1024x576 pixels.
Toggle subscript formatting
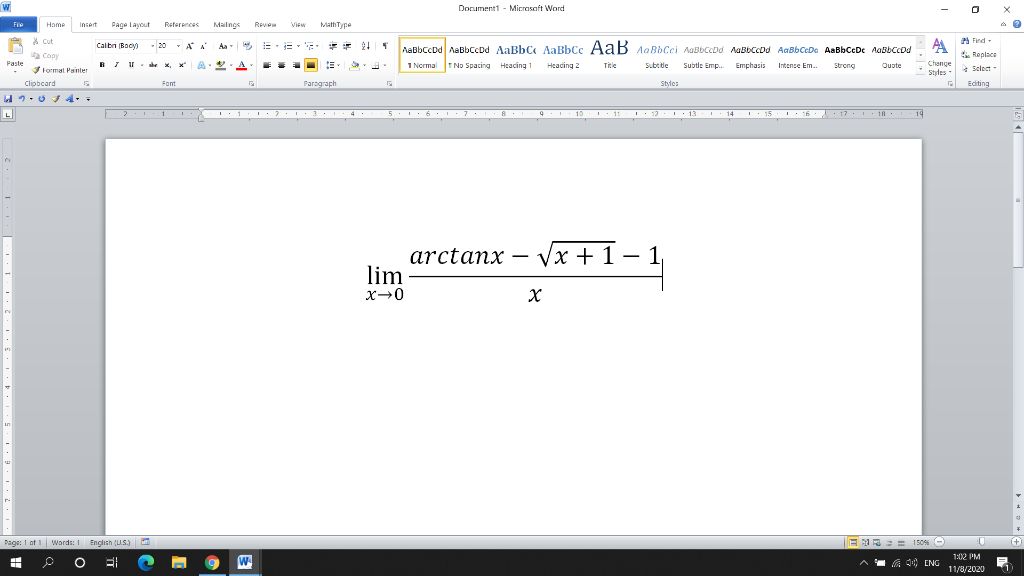(167, 65)
